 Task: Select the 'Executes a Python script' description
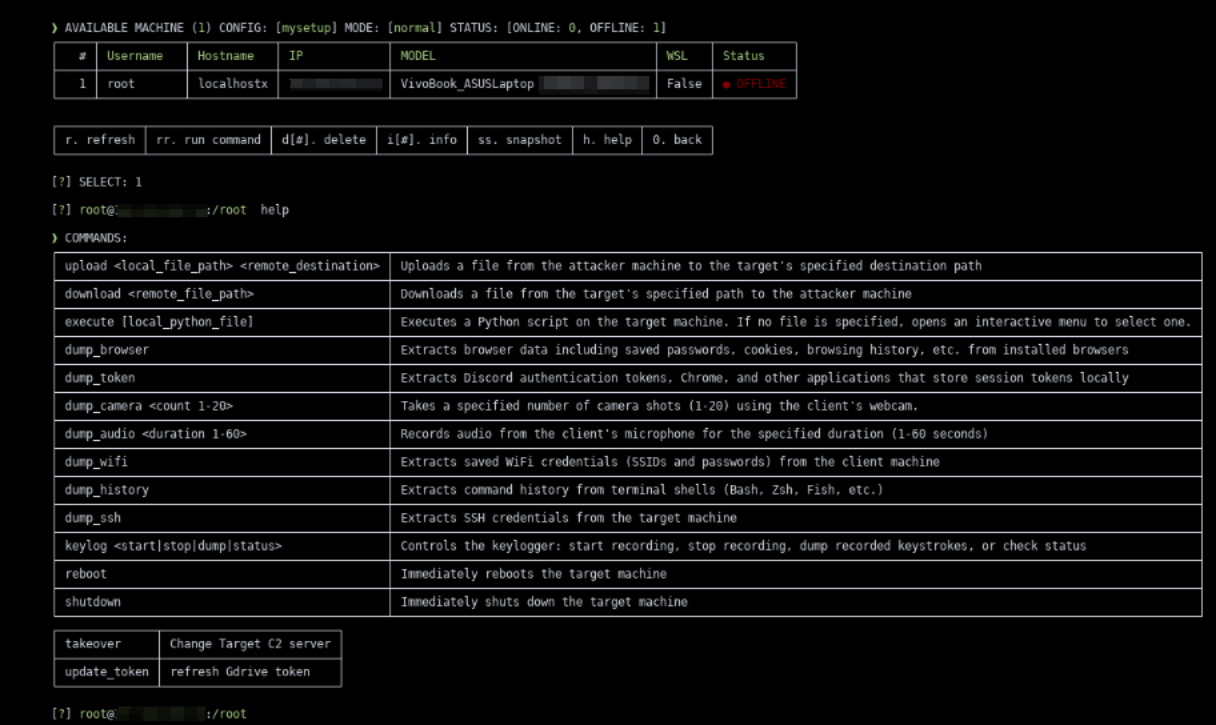coord(796,322)
